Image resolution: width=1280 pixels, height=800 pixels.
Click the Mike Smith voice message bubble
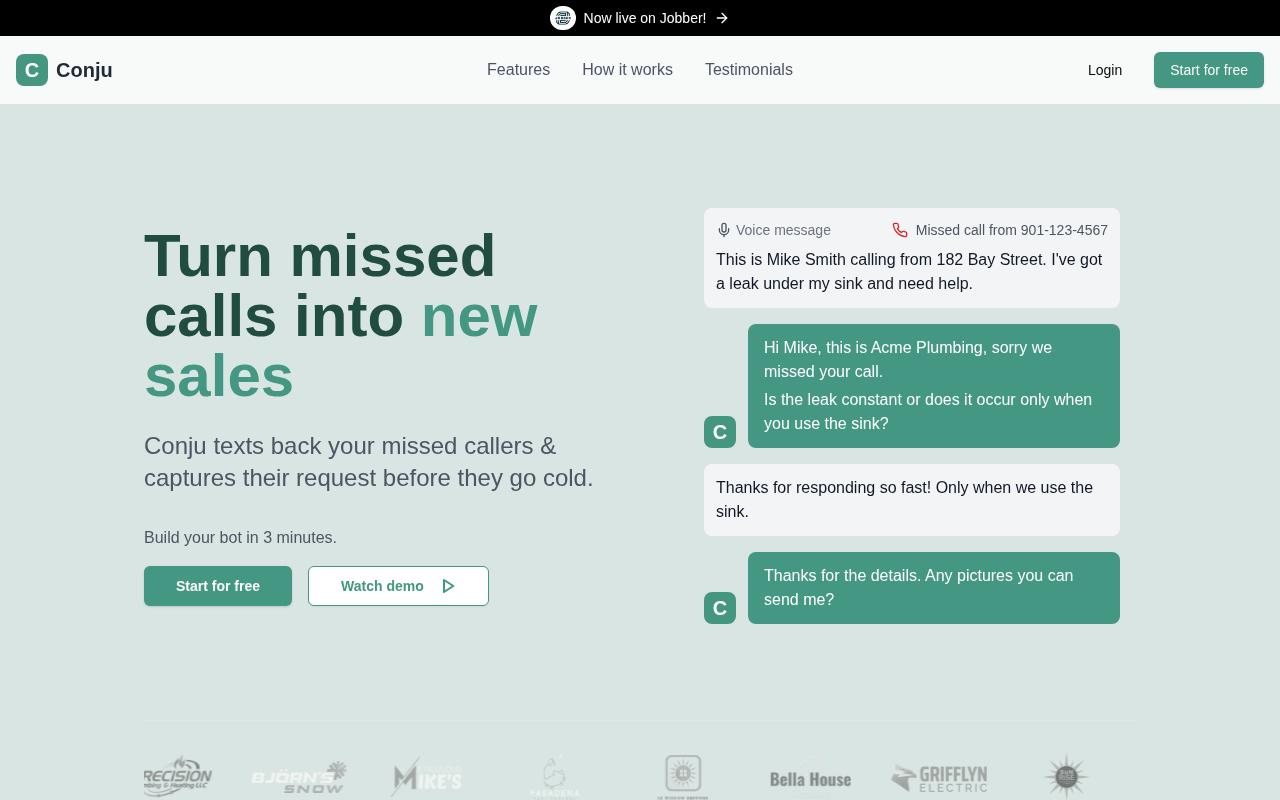(912, 258)
